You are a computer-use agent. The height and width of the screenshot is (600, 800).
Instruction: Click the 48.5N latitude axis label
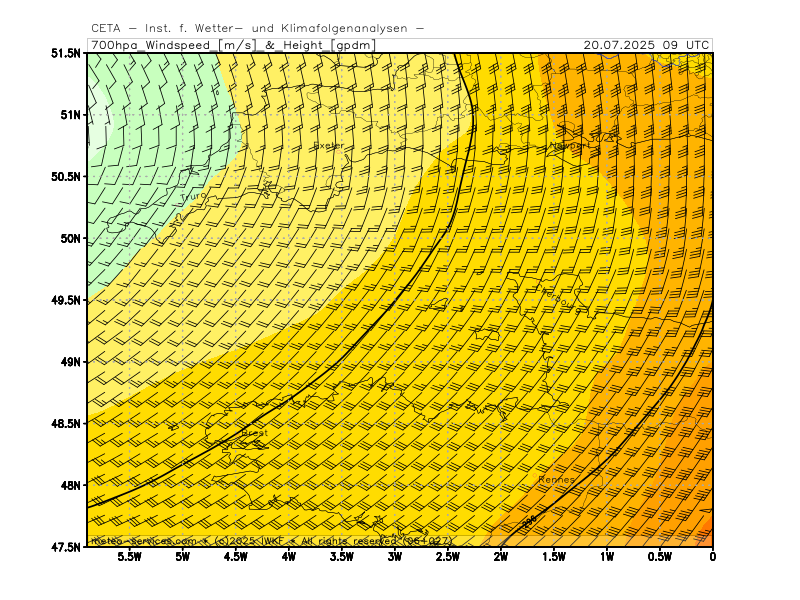pos(66,423)
